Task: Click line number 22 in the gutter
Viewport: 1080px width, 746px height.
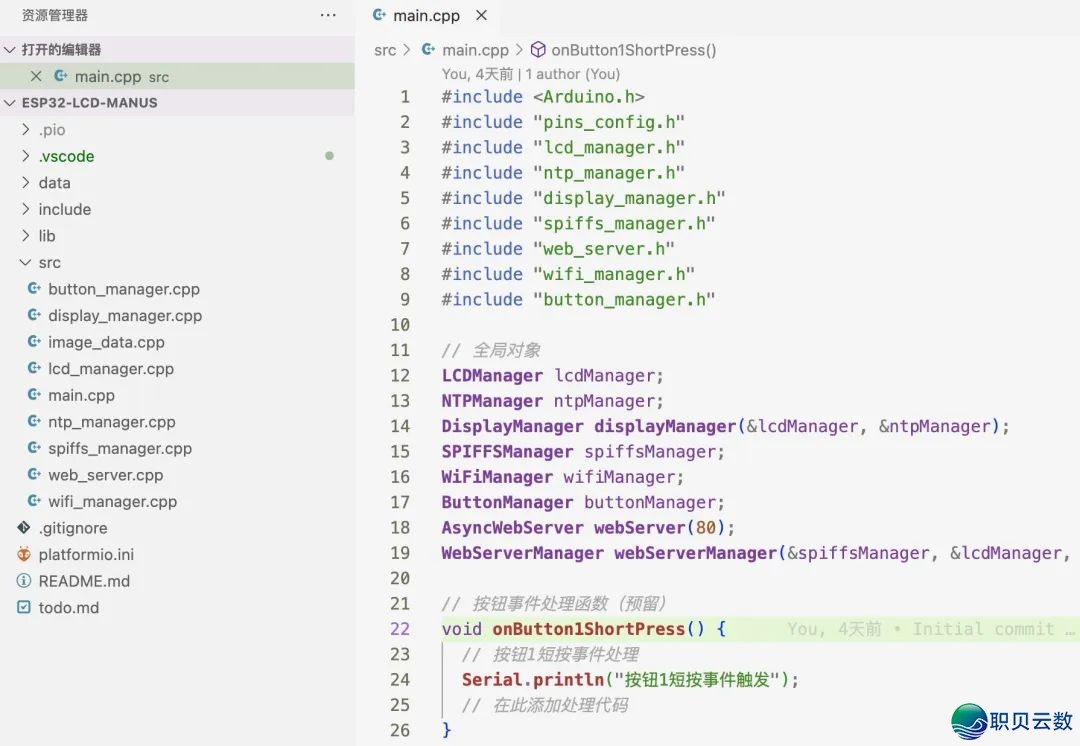Action: (400, 629)
